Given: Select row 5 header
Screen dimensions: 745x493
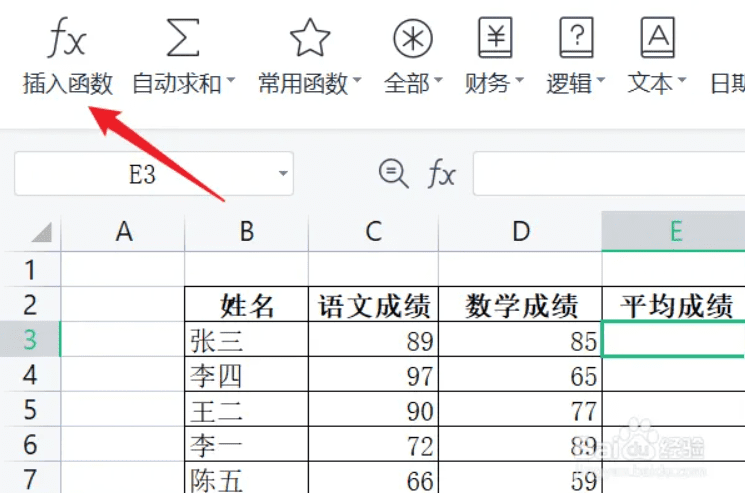Looking at the screenshot, I should pyautogui.click(x=30, y=410).
